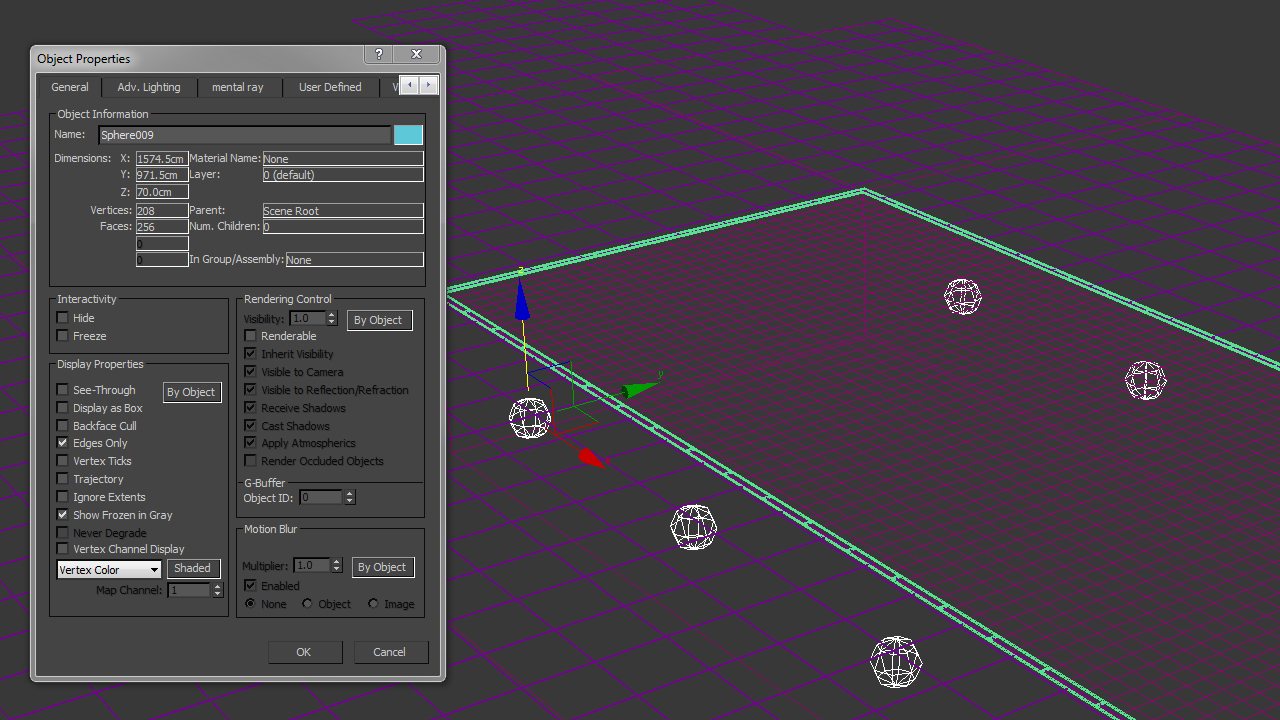Click the Cancel button

pos(389,652)
